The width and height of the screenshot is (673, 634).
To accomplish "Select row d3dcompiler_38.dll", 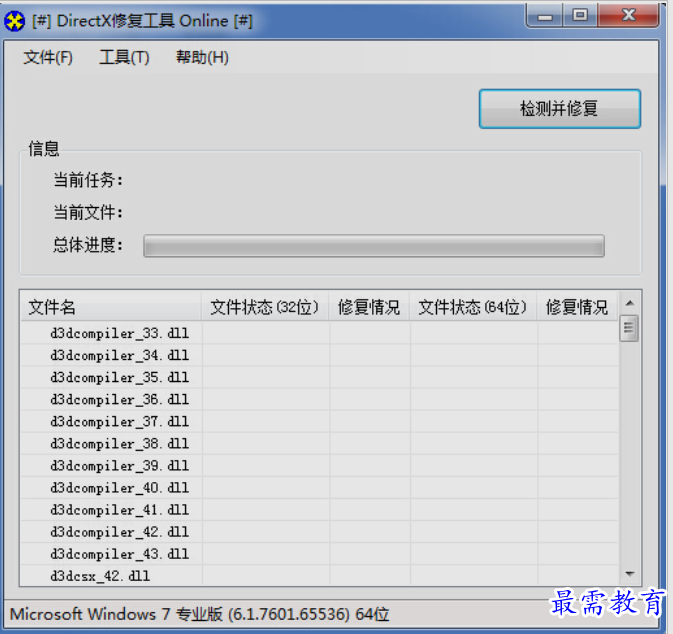I will [x=320, y=444].
